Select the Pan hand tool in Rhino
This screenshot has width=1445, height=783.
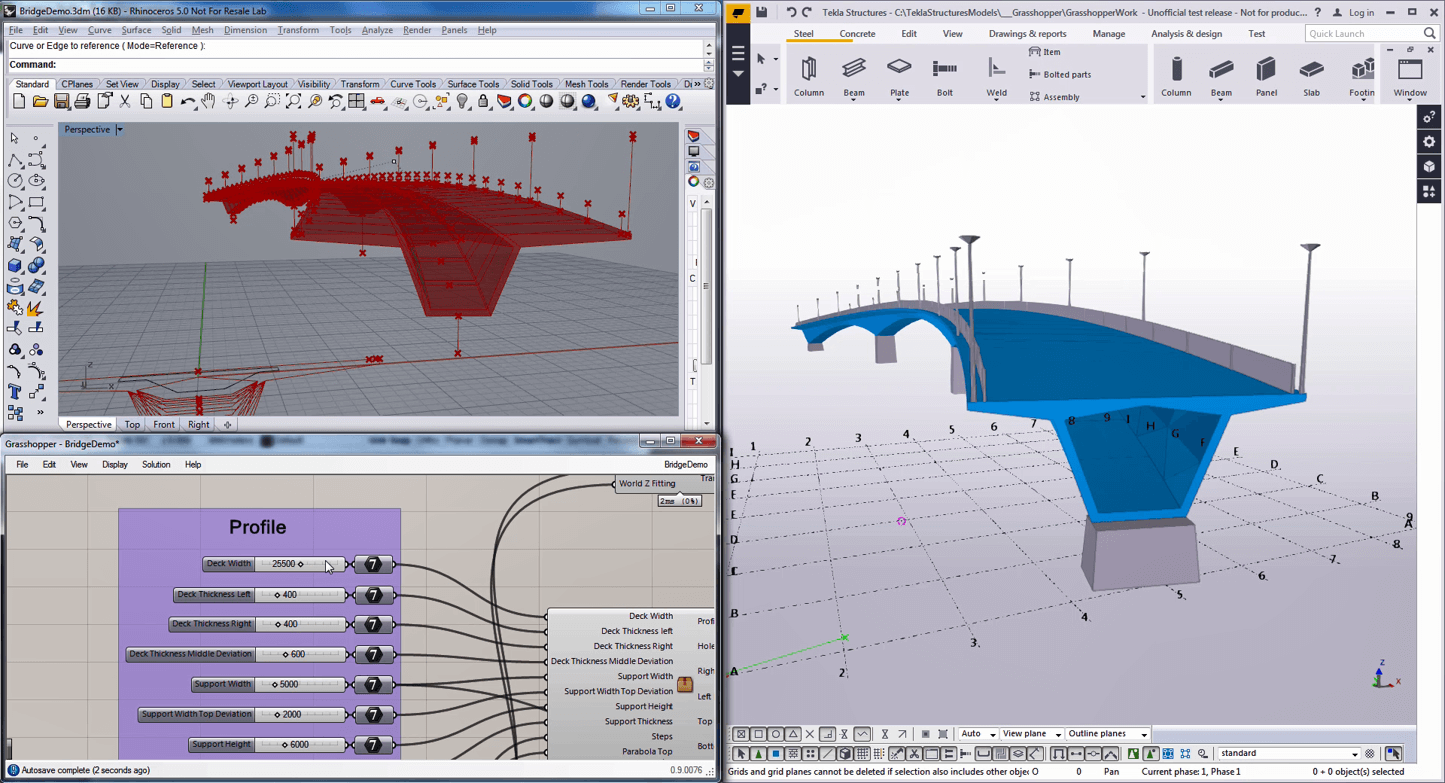pyautogui.click(x=208, y=102)
